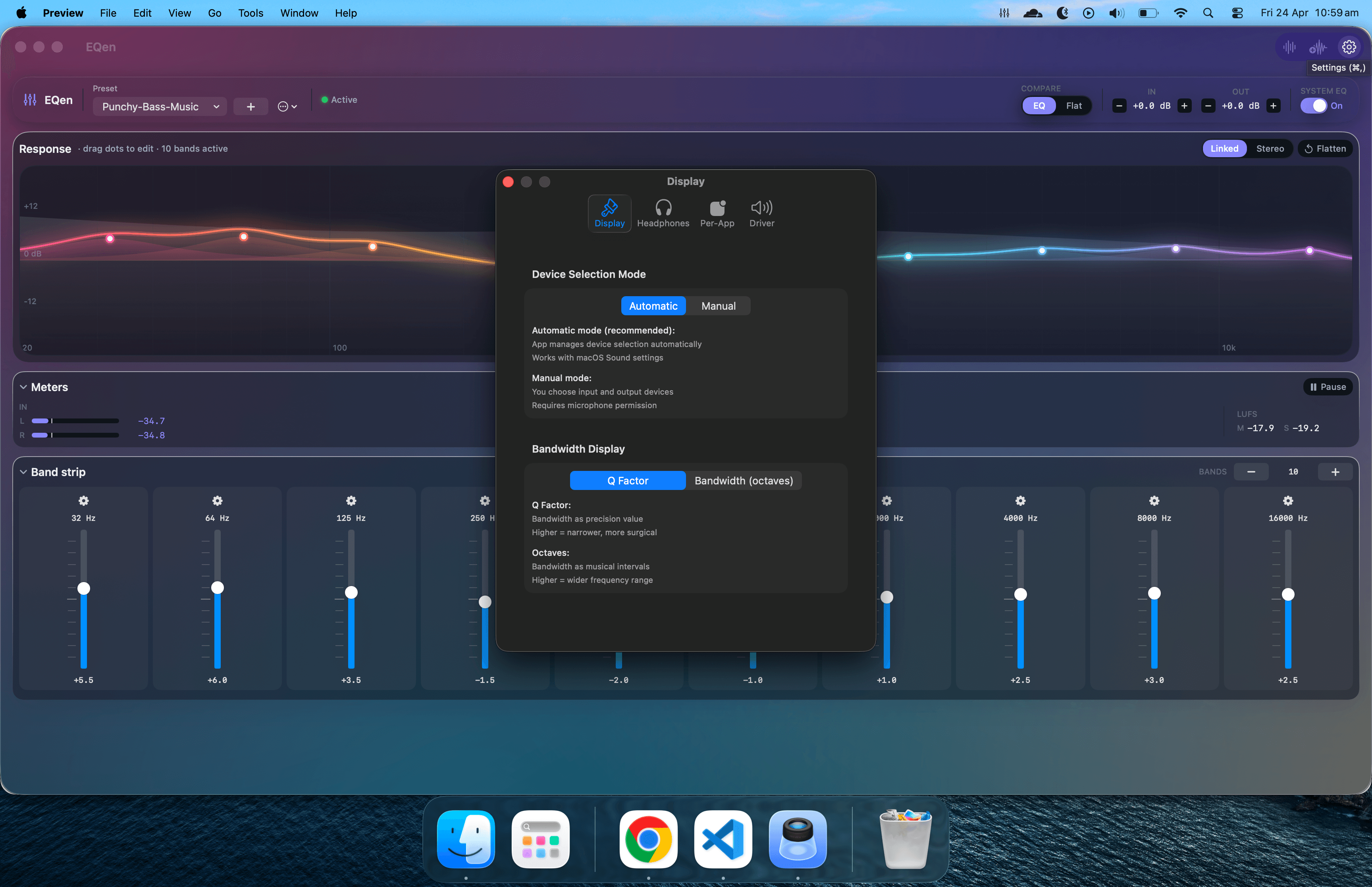Open Settings gear icon in title bar
Image resolution: width=1372 pixels, height=887 pixels.
[x=1349, y=47]
